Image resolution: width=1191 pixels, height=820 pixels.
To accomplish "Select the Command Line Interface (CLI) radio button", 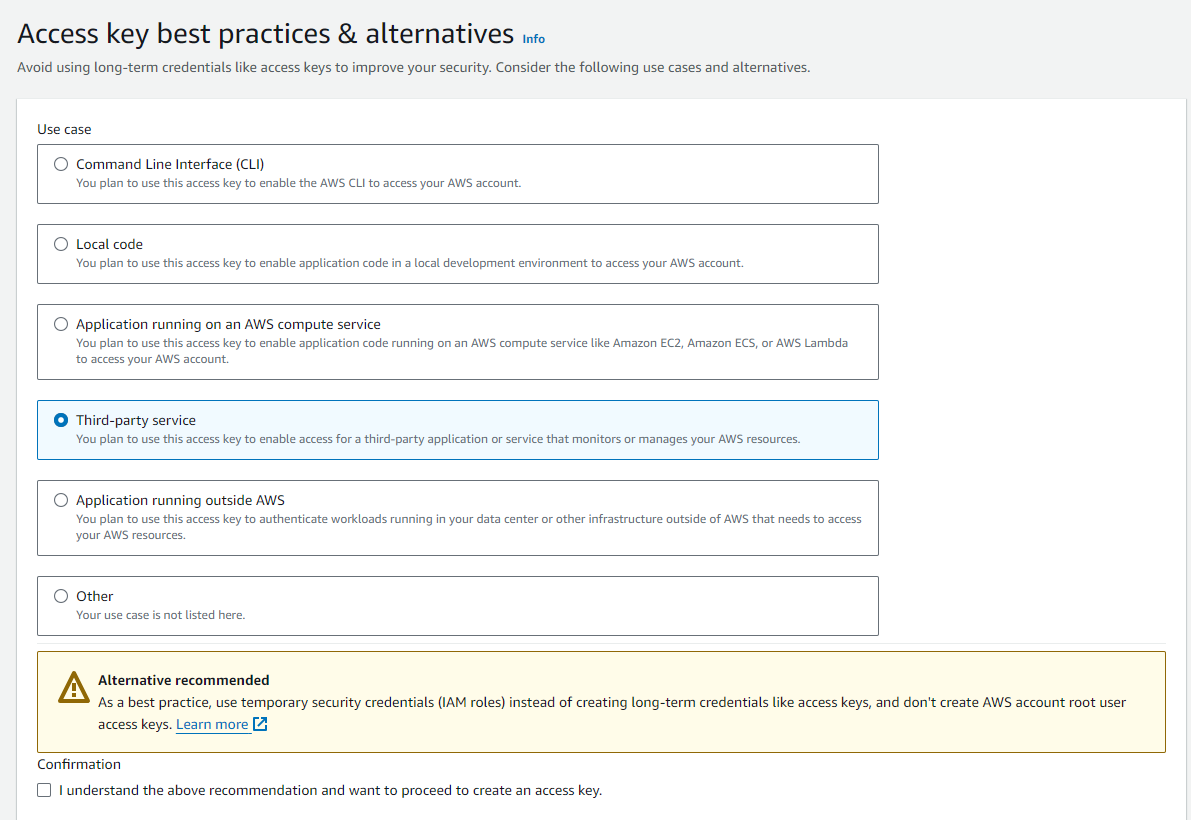I will (61, 164).
